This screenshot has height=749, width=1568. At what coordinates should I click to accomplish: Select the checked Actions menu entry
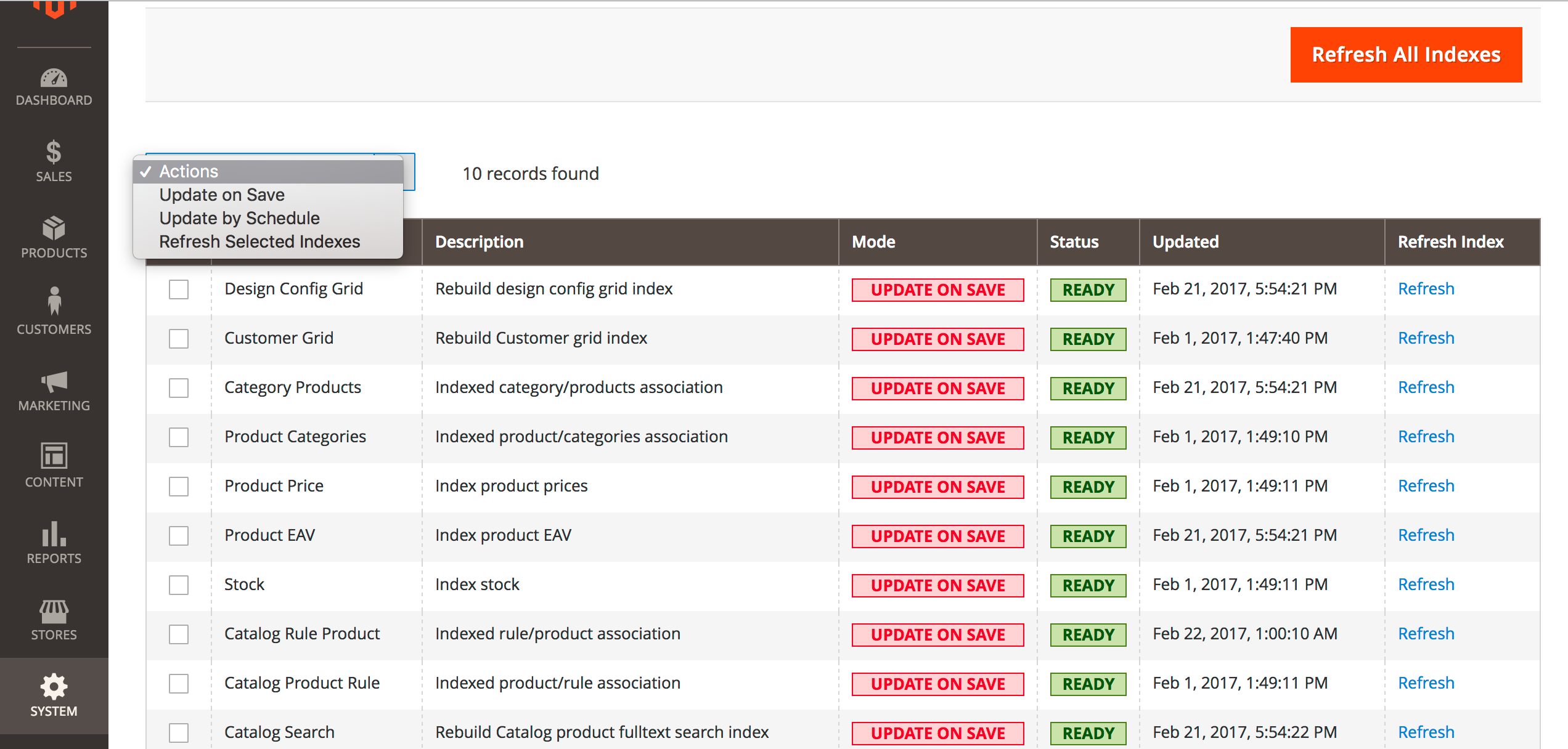click(x=189, y=171)
